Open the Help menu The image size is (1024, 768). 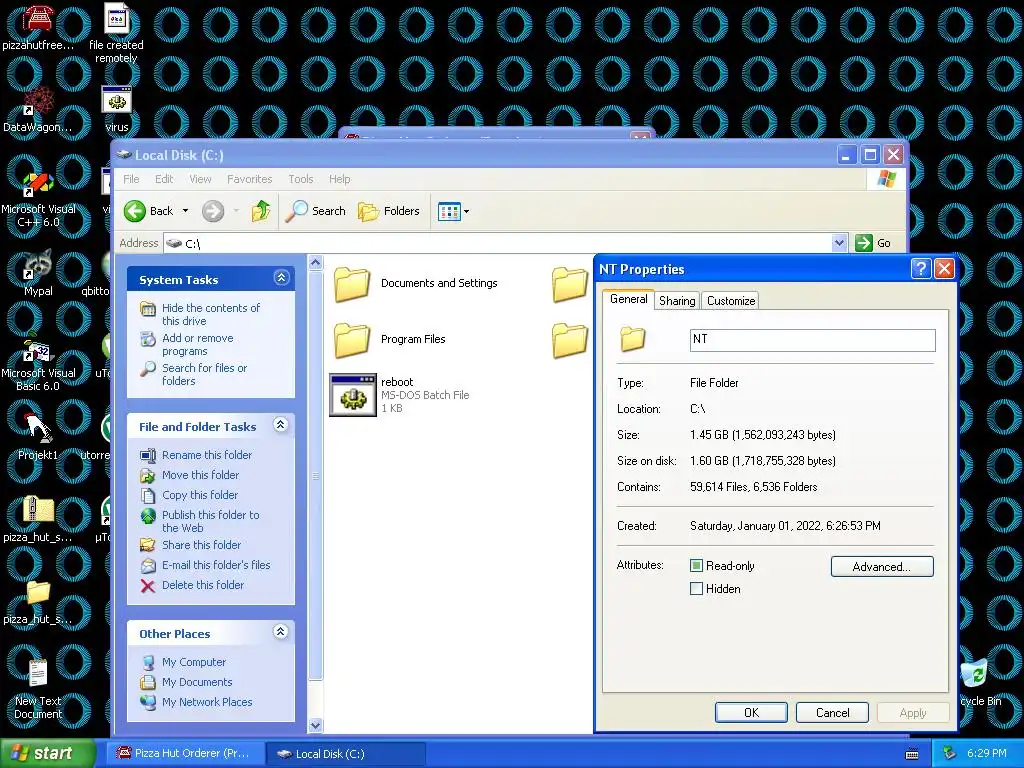click(339, 179)
